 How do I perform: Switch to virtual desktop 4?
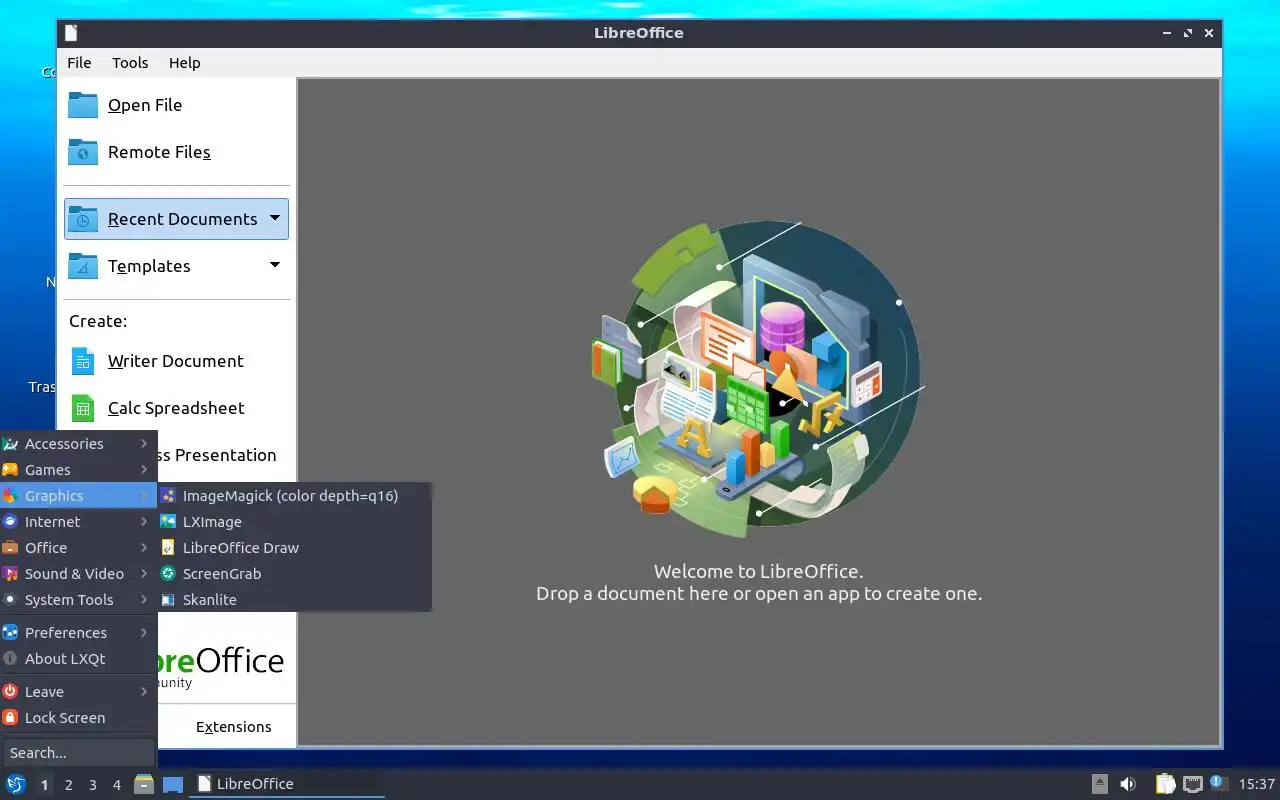116,785
